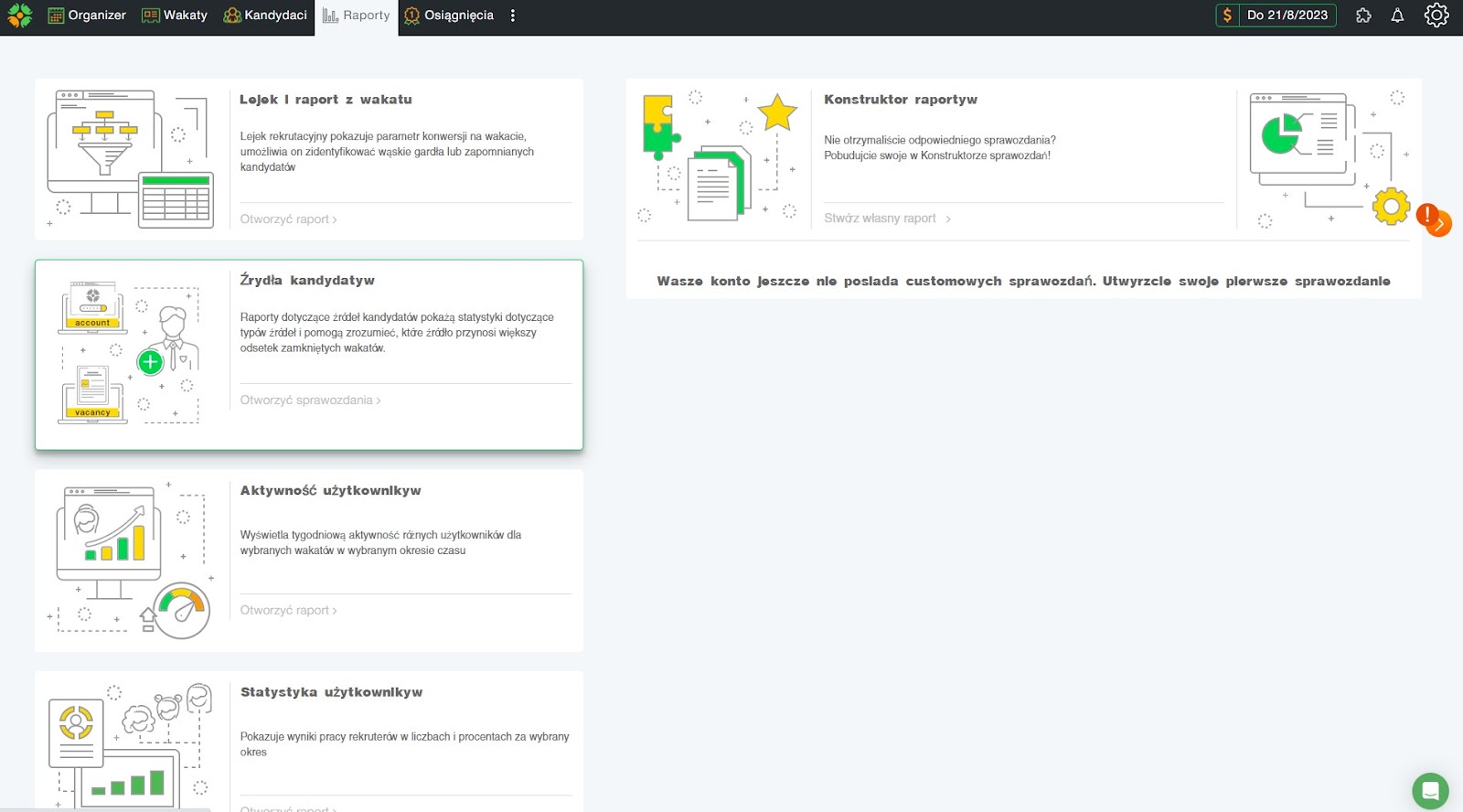The height and width of the screenshot is (812, 1463).
Task: Click the Organizer calendar icon
Action: tap(56, 16)
